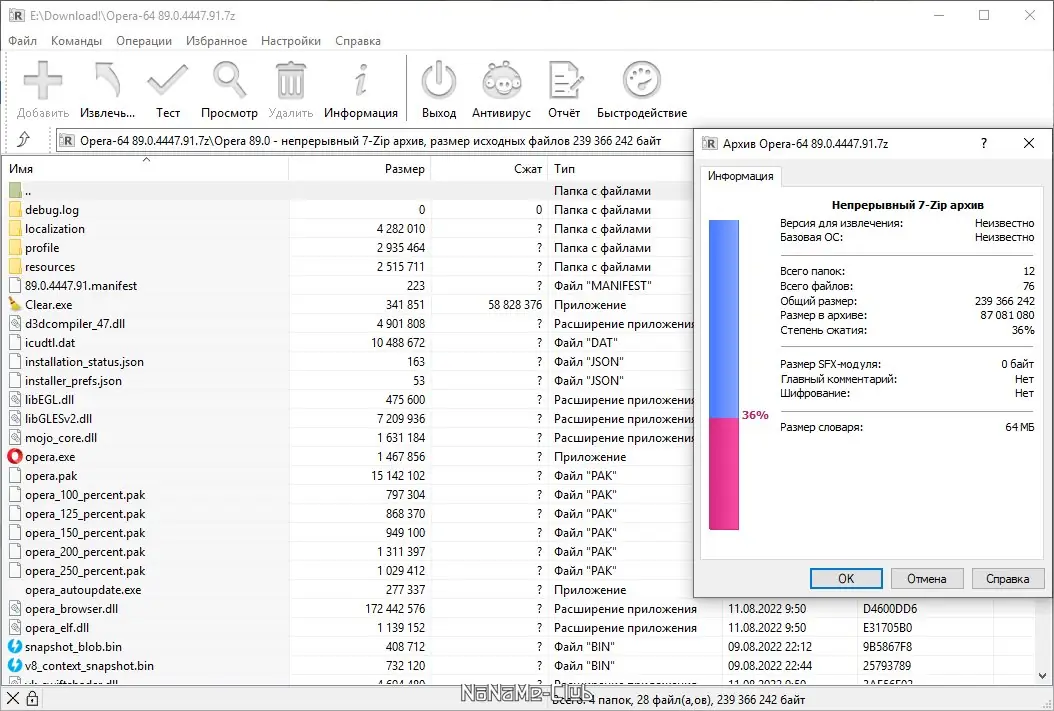Click the Удалить (Delete) trash icon
This screenshot has width=1054, height=711.
[291, 81]
